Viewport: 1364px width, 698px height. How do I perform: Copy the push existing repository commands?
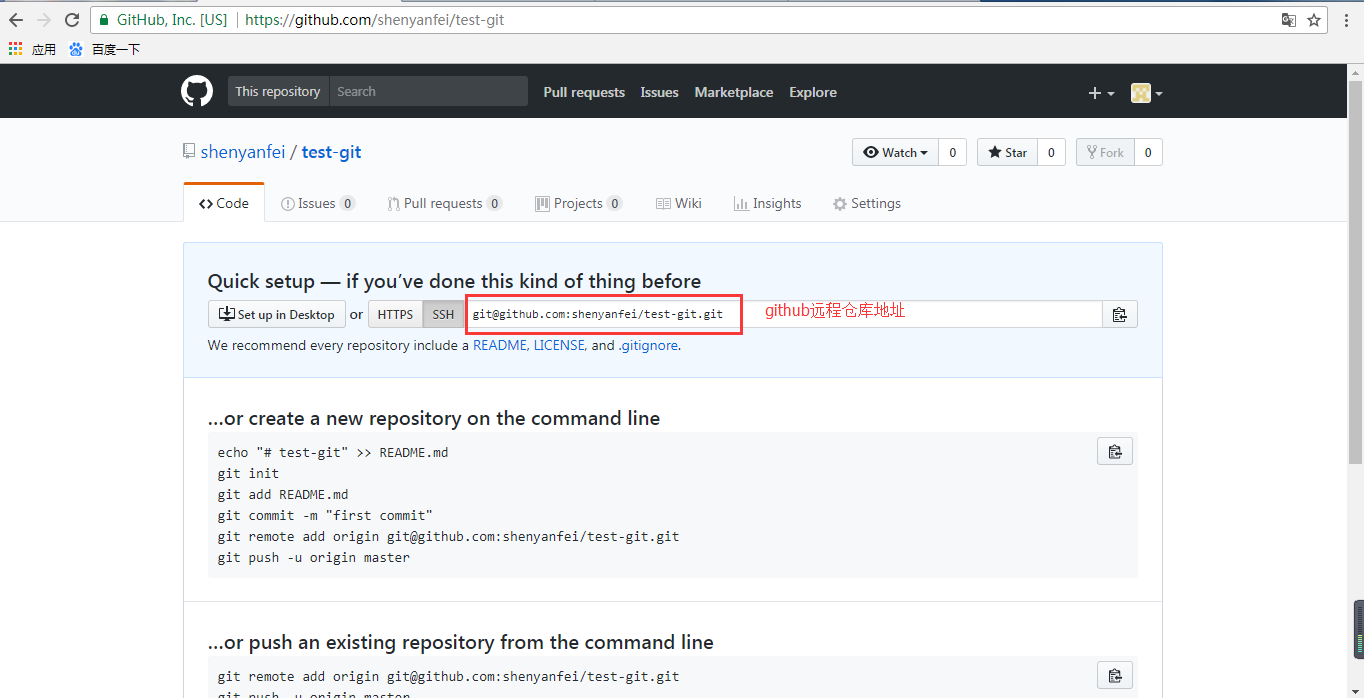tap(1115, 675)
